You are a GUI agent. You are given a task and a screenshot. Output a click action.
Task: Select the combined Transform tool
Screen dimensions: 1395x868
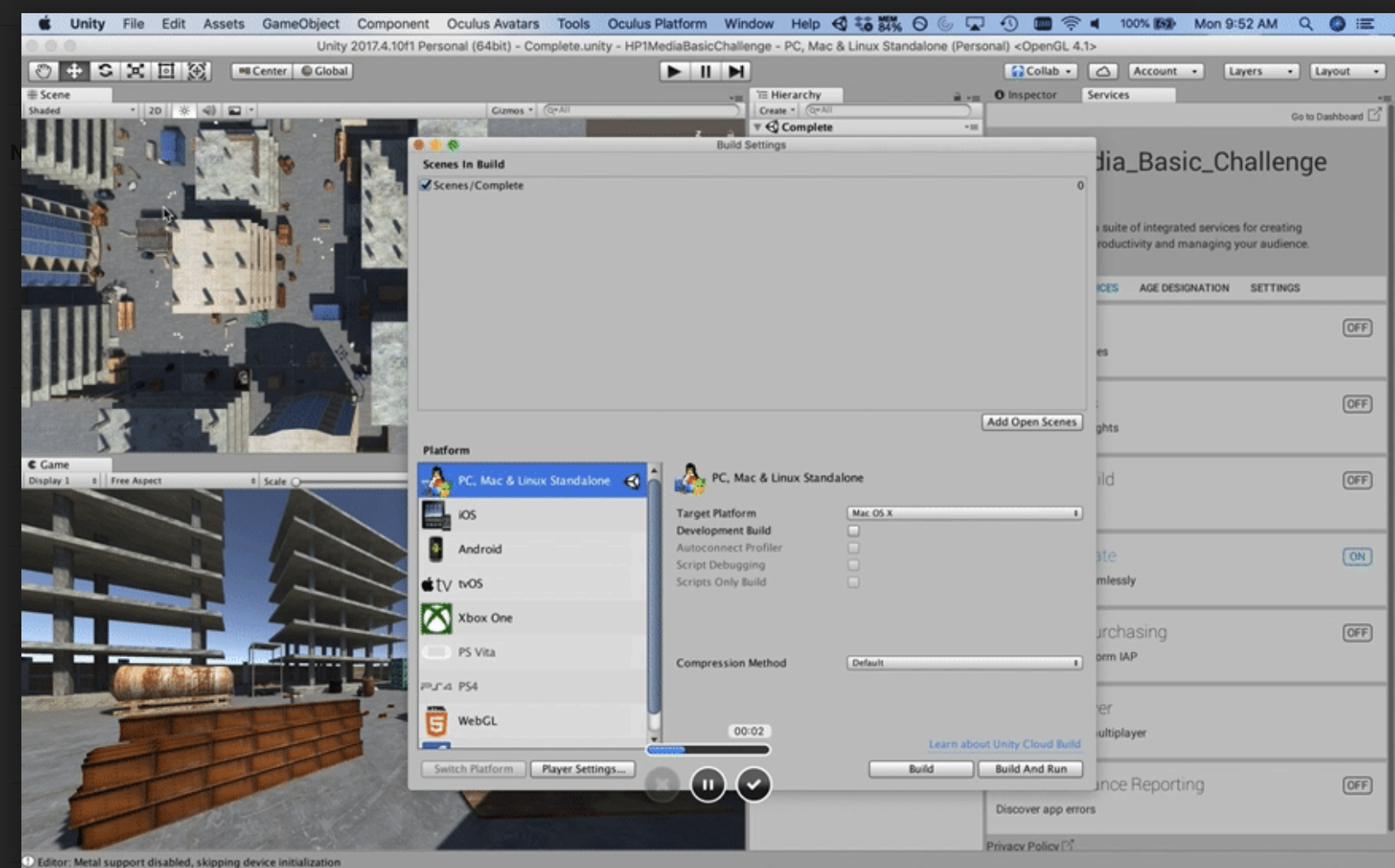pos(197,71)
